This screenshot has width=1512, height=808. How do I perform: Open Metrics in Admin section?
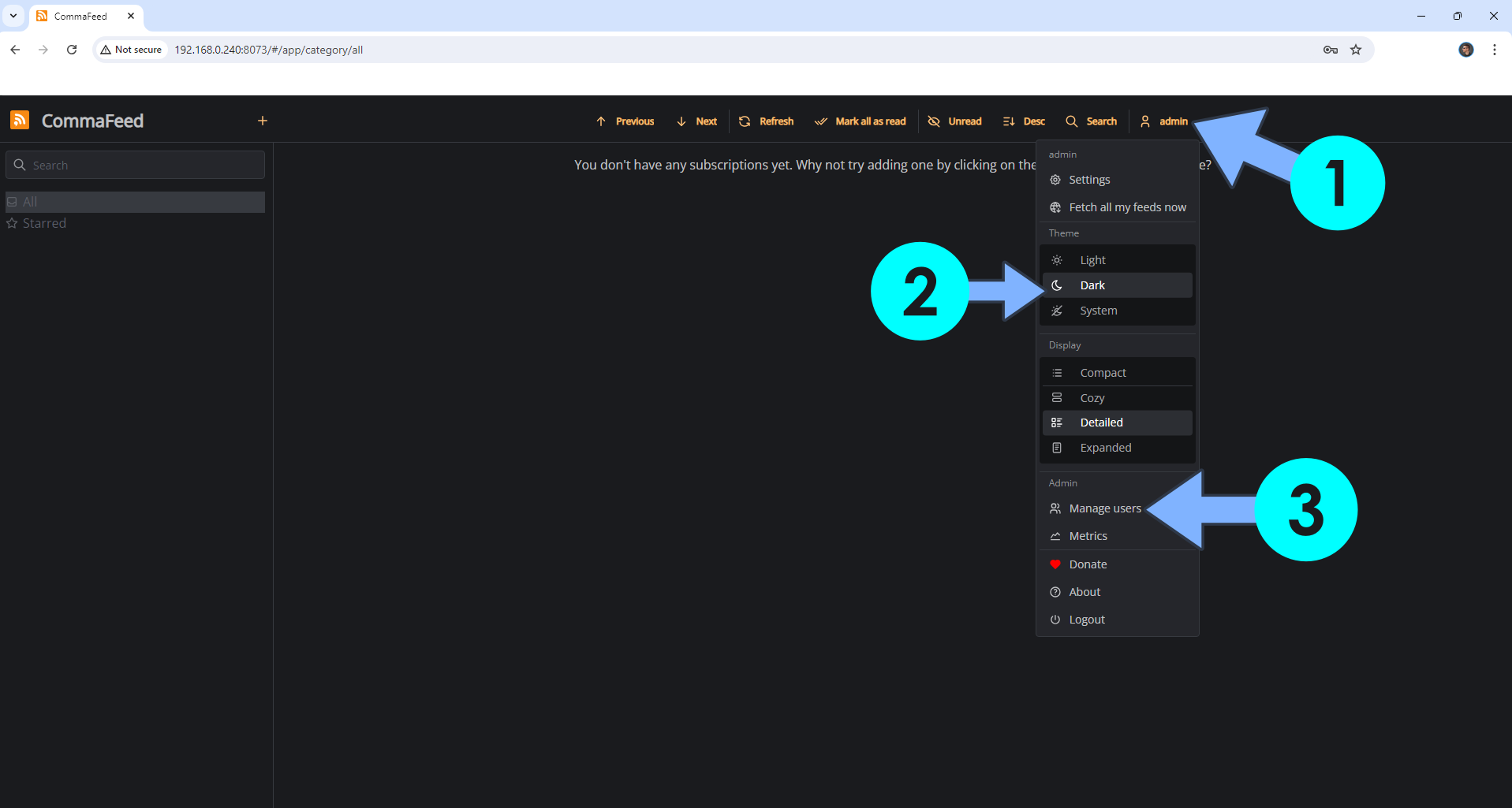1118,536
